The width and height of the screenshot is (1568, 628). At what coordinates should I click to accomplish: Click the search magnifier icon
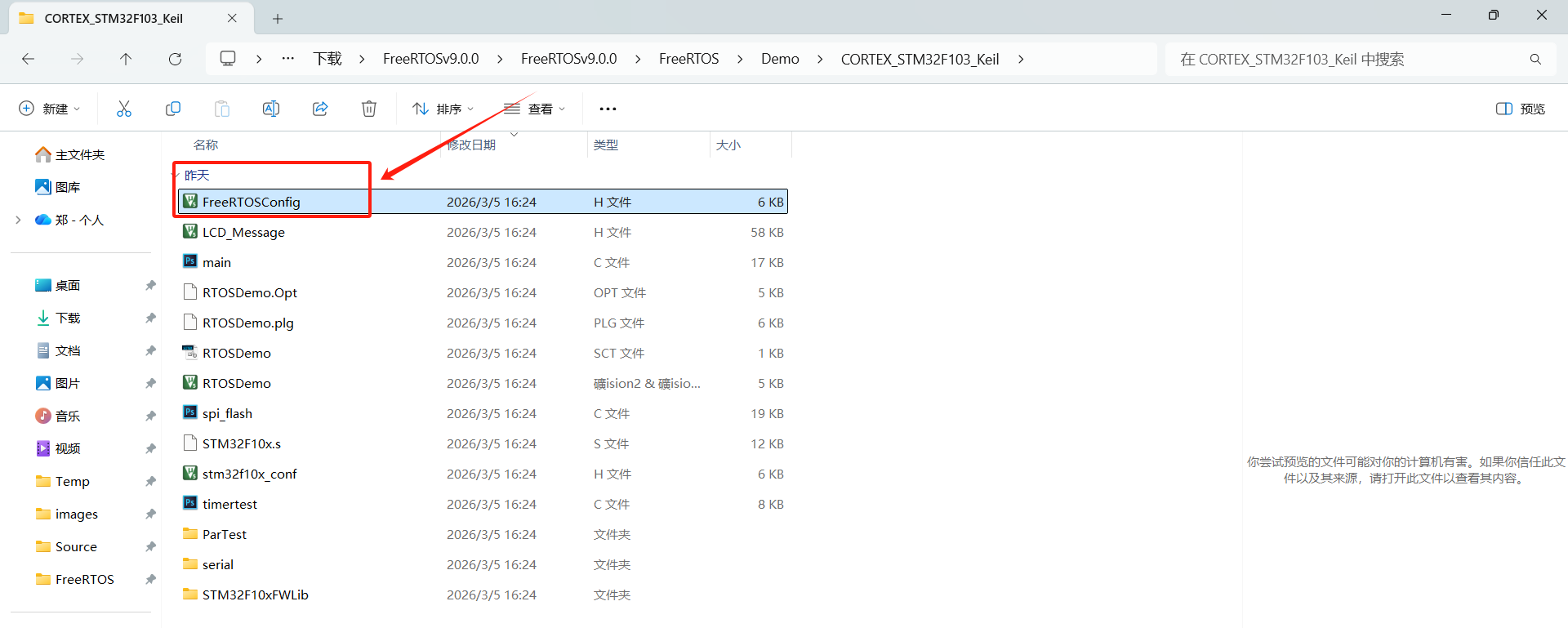pyautogui.click(x=1535, y=59)
